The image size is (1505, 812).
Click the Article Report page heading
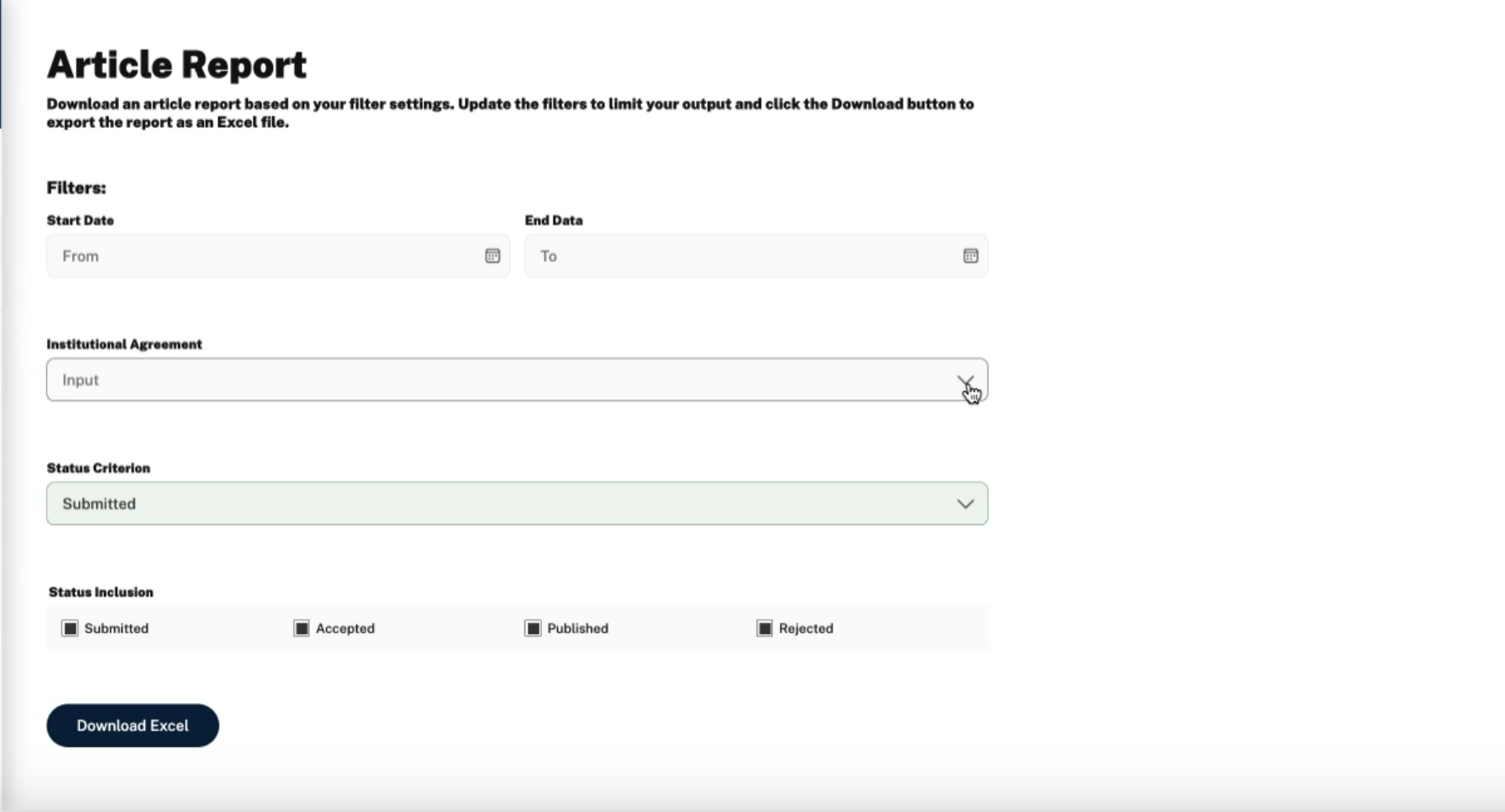tap(176, 65)
